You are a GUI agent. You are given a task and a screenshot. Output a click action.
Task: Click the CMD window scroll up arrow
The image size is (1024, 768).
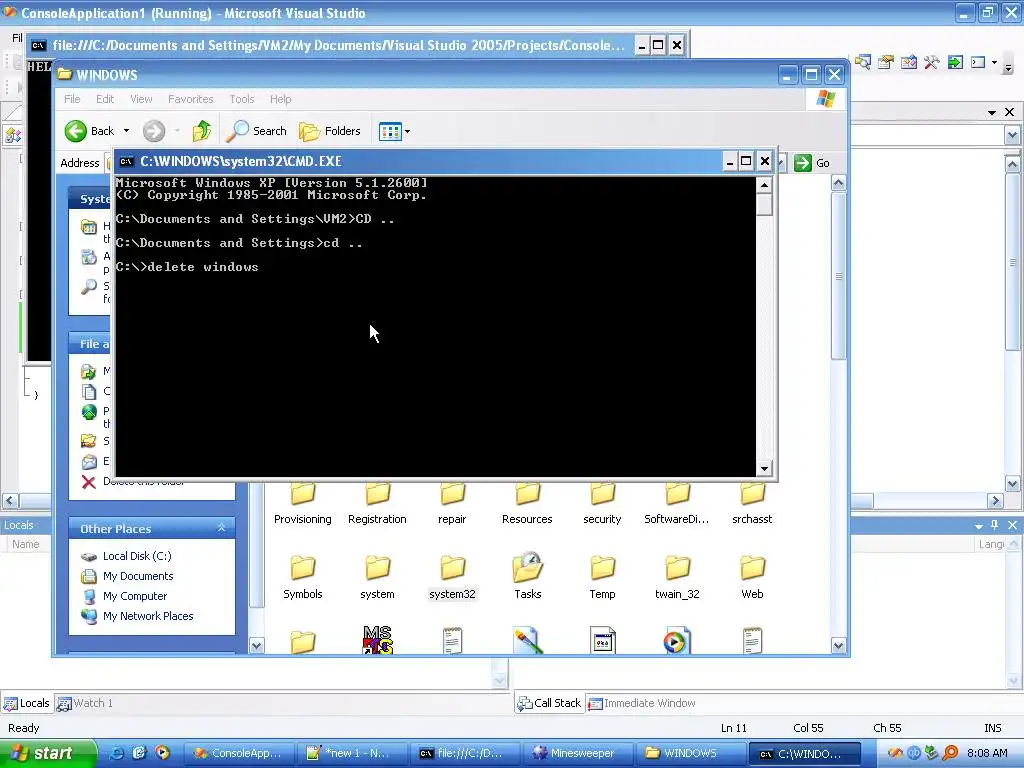764,185
